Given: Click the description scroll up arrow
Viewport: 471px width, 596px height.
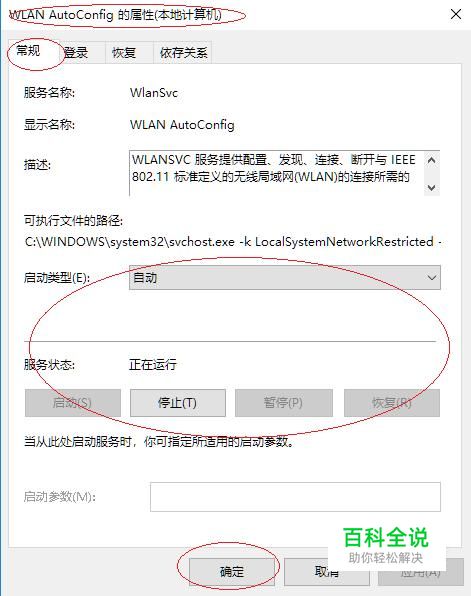Looking at the screenshot, I should [431, 160].
